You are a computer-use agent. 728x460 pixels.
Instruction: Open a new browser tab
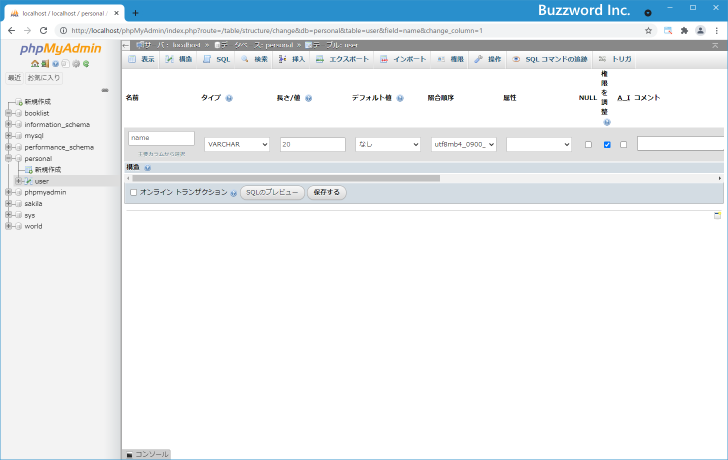point(135,13)
